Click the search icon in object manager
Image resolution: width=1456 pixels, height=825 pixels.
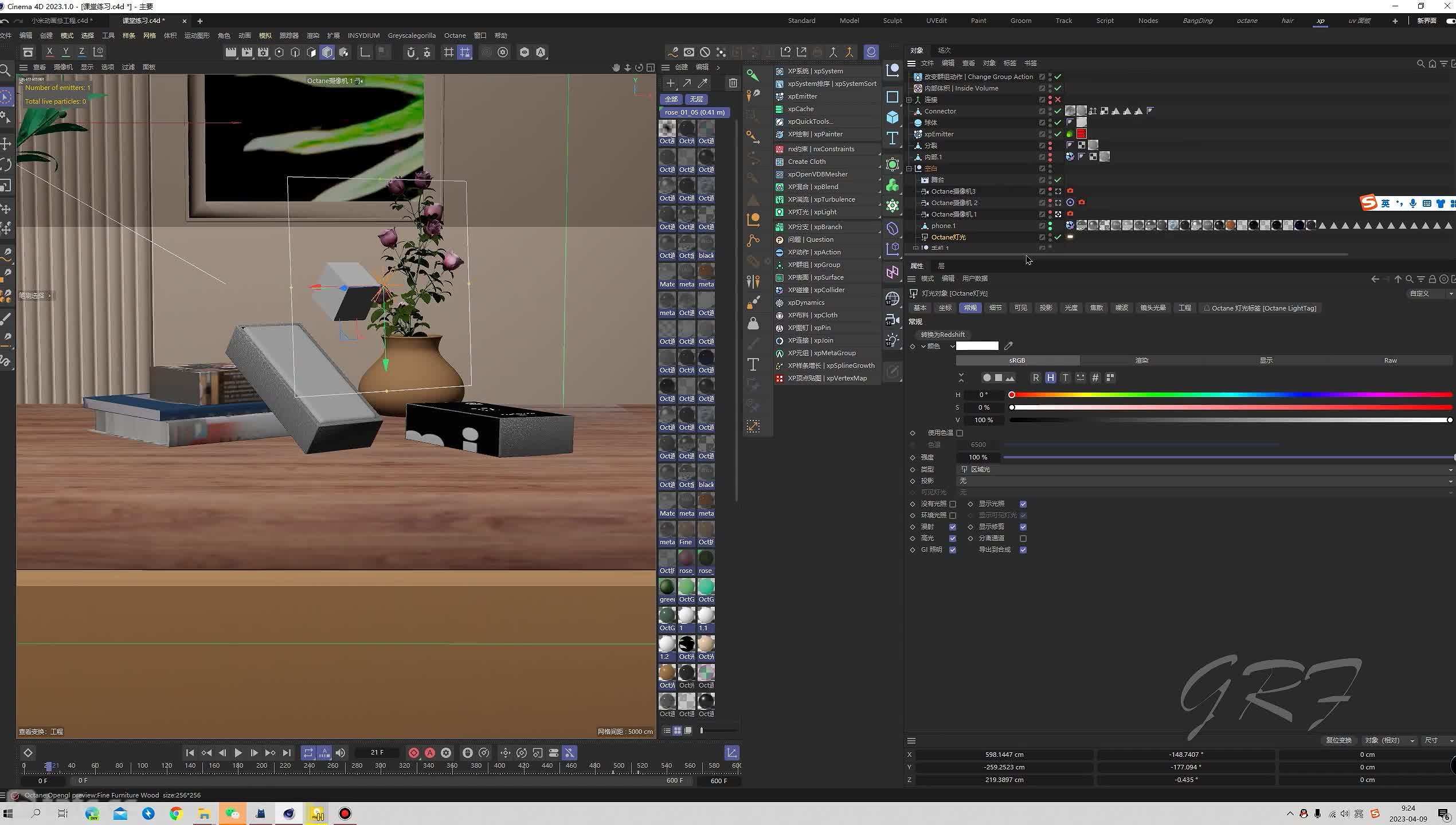click(1421, 64)
